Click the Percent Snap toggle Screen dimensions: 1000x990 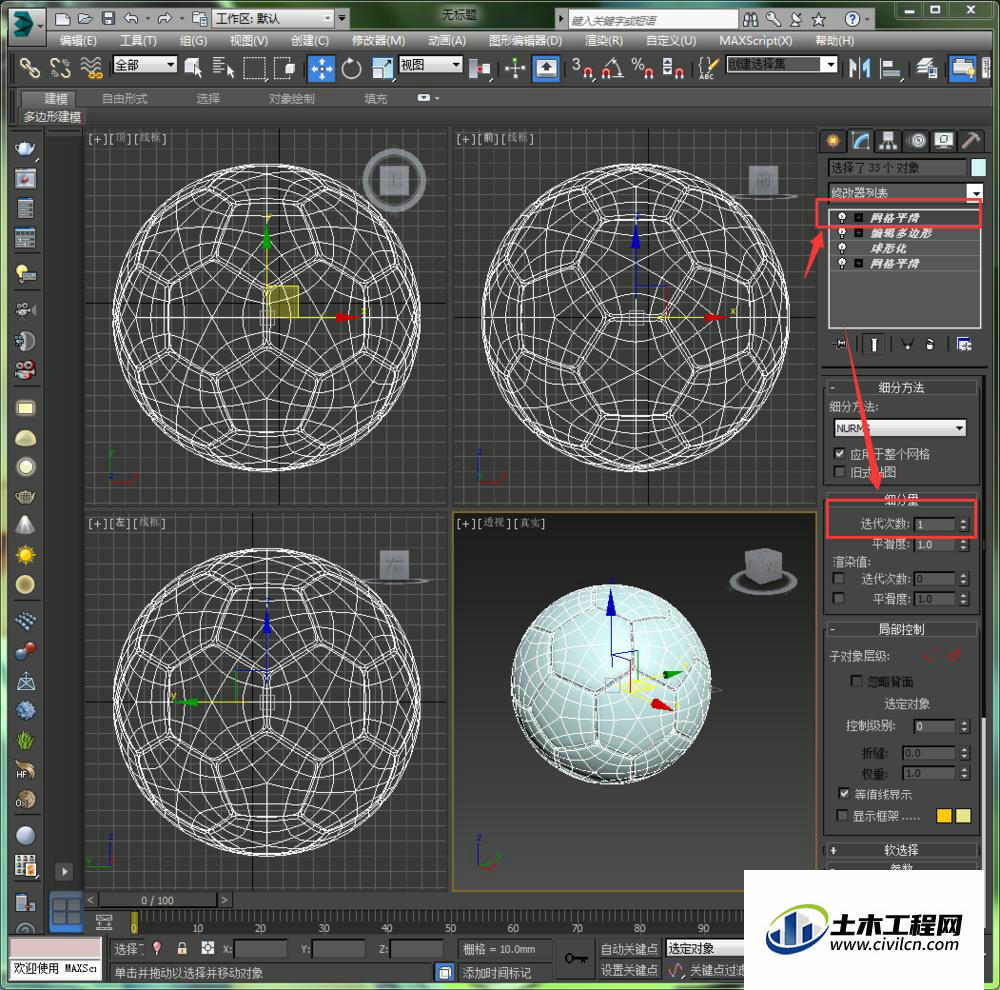click(x=642, y=68)
